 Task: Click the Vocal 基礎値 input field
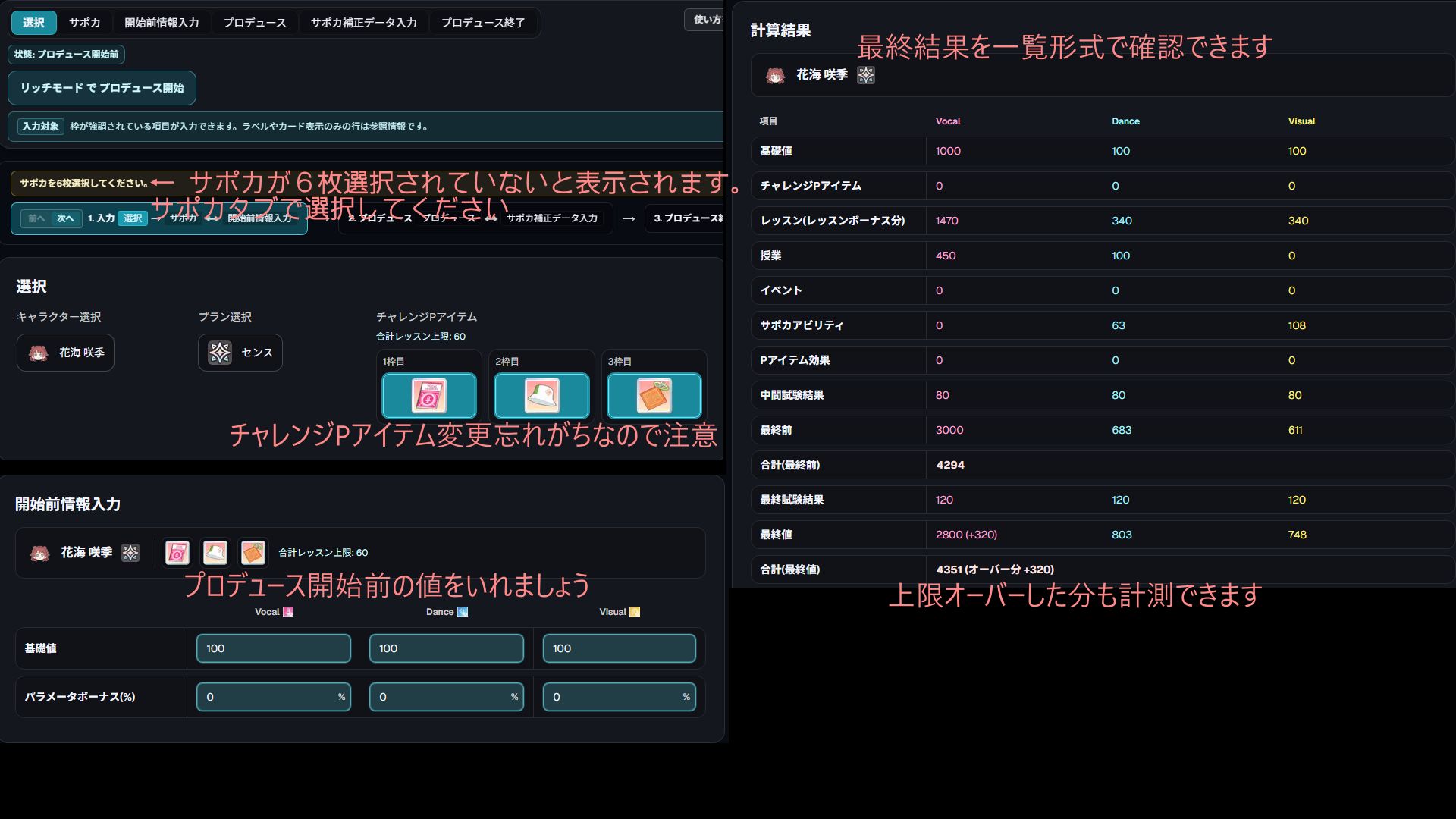pos(273,648)
